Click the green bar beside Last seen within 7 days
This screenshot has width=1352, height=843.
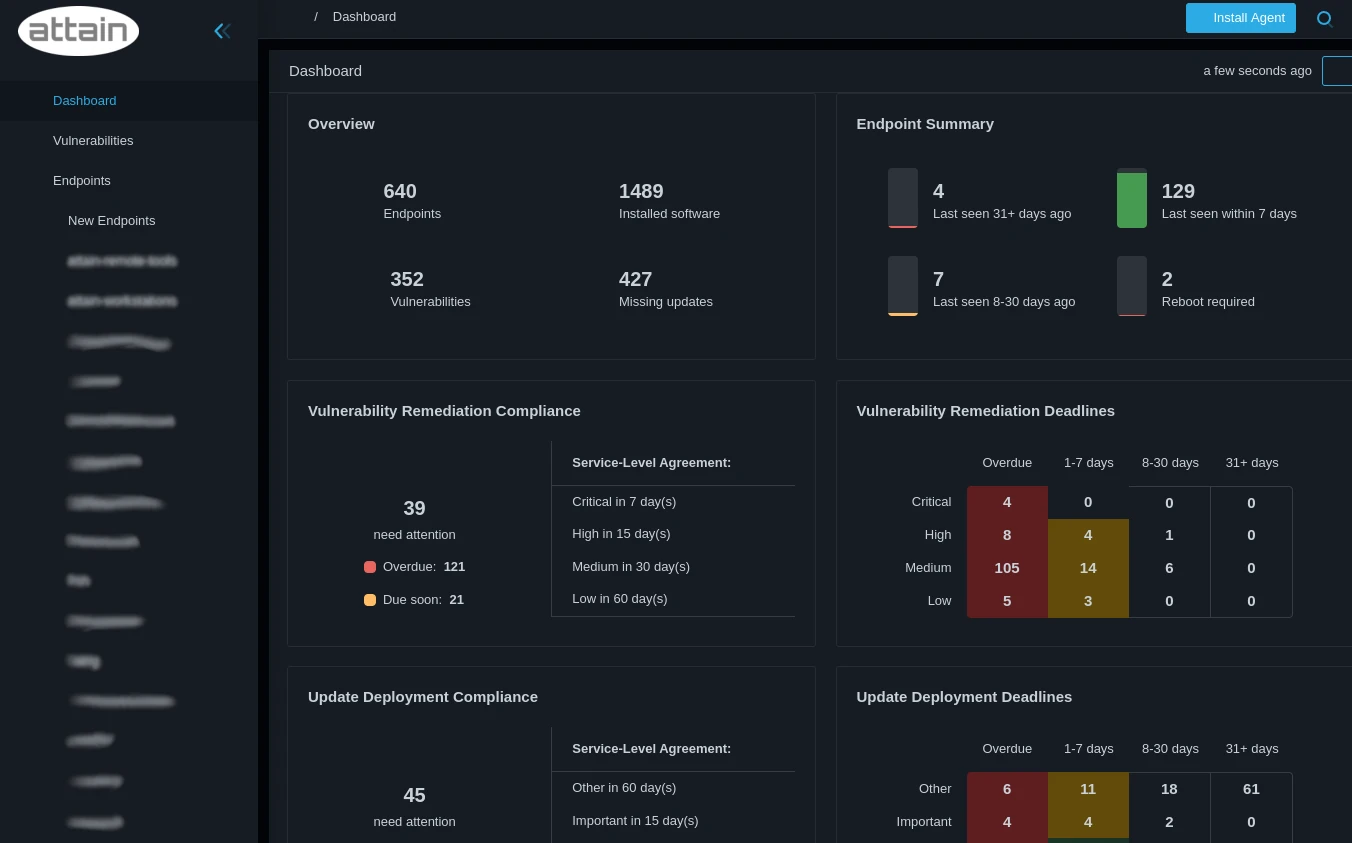point(1132,198)
